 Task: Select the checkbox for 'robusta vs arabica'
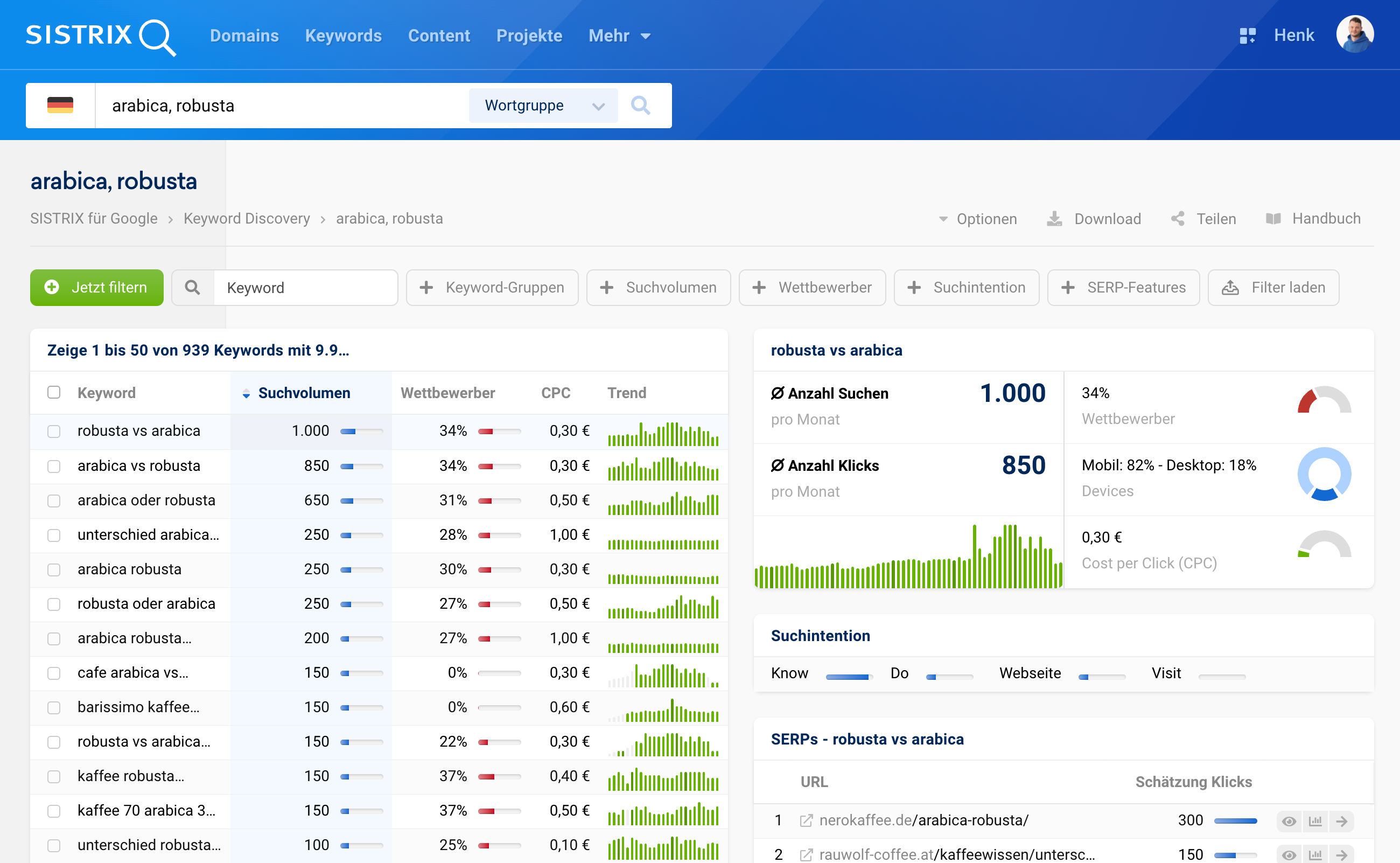[x=54, y=431]
